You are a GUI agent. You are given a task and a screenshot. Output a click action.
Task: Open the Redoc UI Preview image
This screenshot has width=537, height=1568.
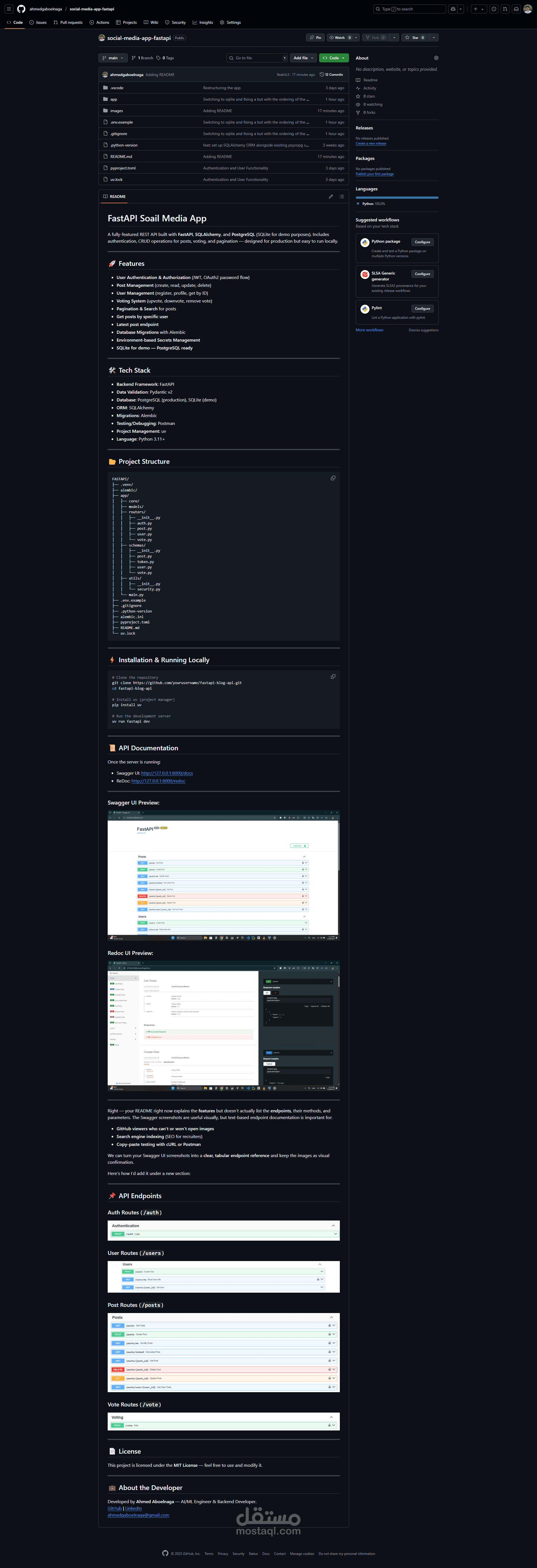[x=223, y=1026]
